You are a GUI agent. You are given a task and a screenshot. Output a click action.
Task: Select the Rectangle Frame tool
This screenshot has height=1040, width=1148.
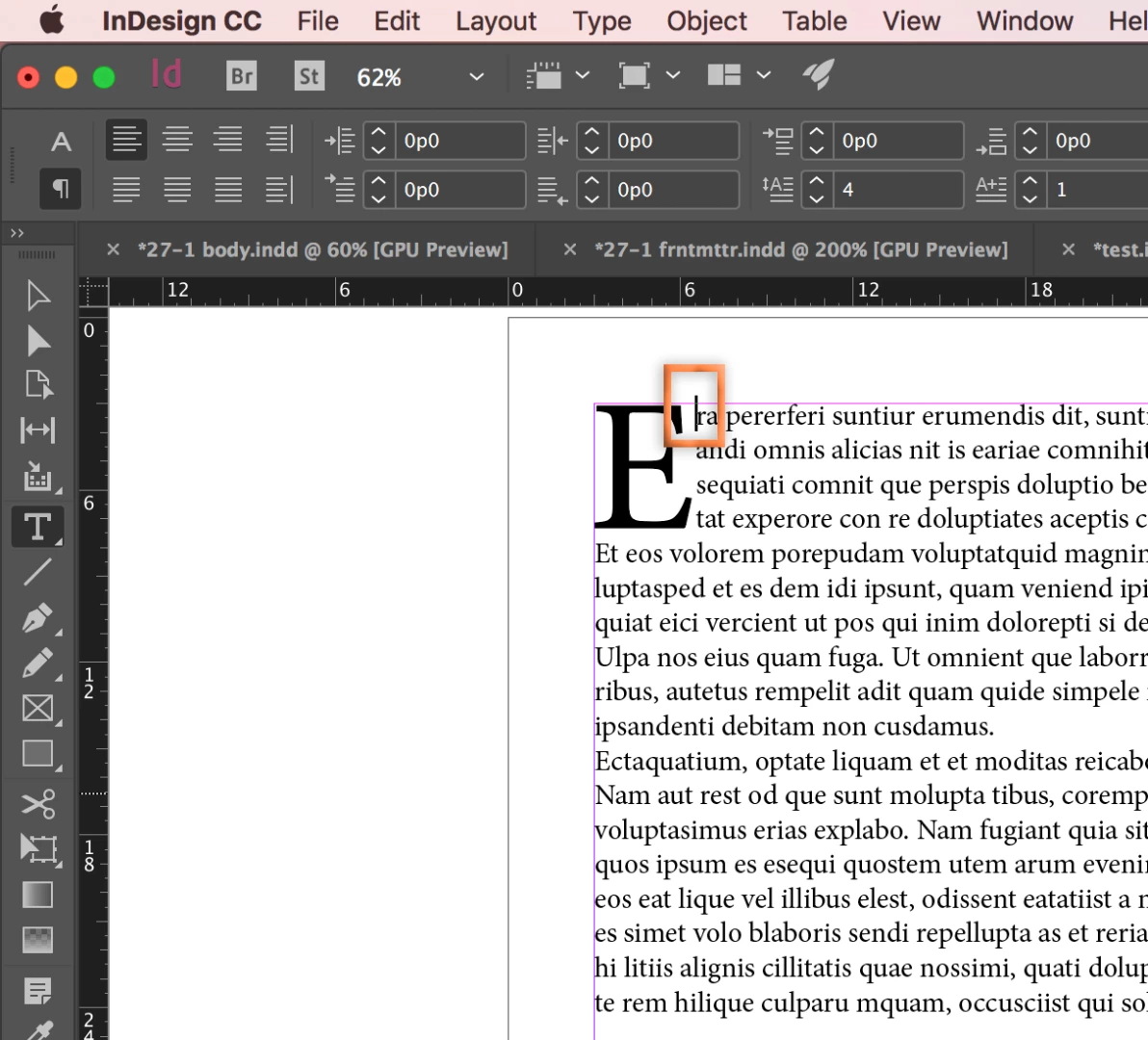(38, 709)
